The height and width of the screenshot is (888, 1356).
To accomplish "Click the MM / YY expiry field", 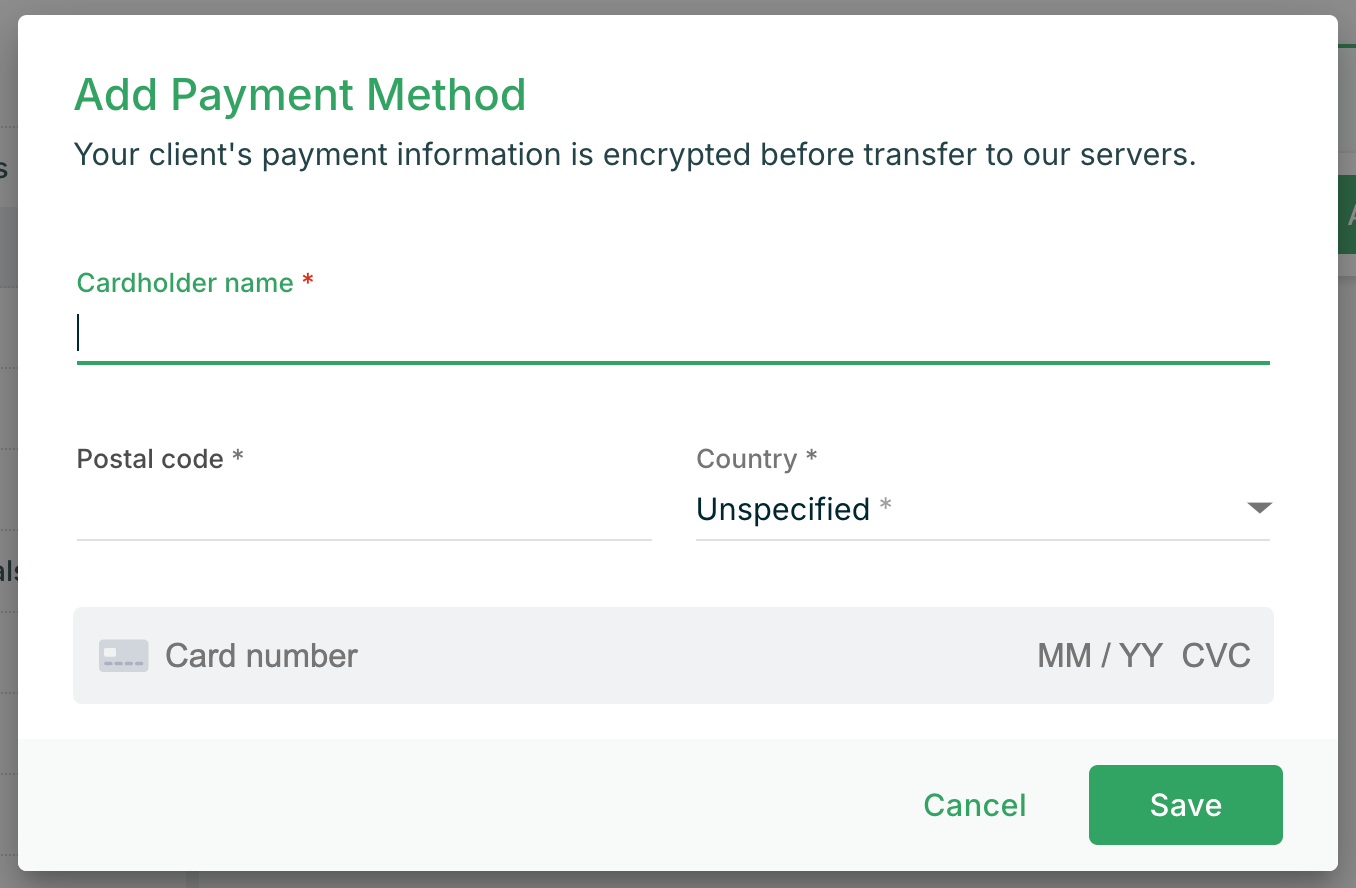I will coord(1100,656).
